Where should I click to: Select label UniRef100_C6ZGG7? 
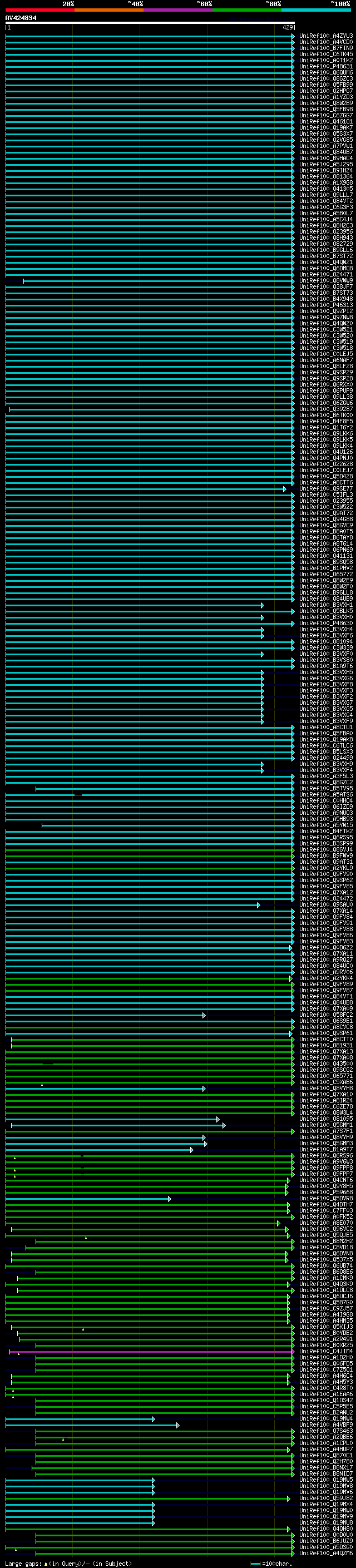click(x=326, y=116)
